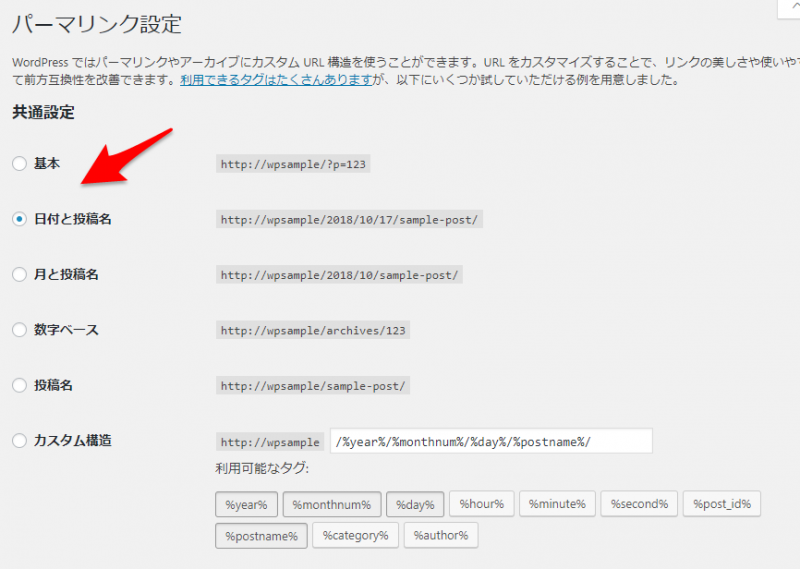Select the 日付と投稿名 radio button

[x=19, y=219]
